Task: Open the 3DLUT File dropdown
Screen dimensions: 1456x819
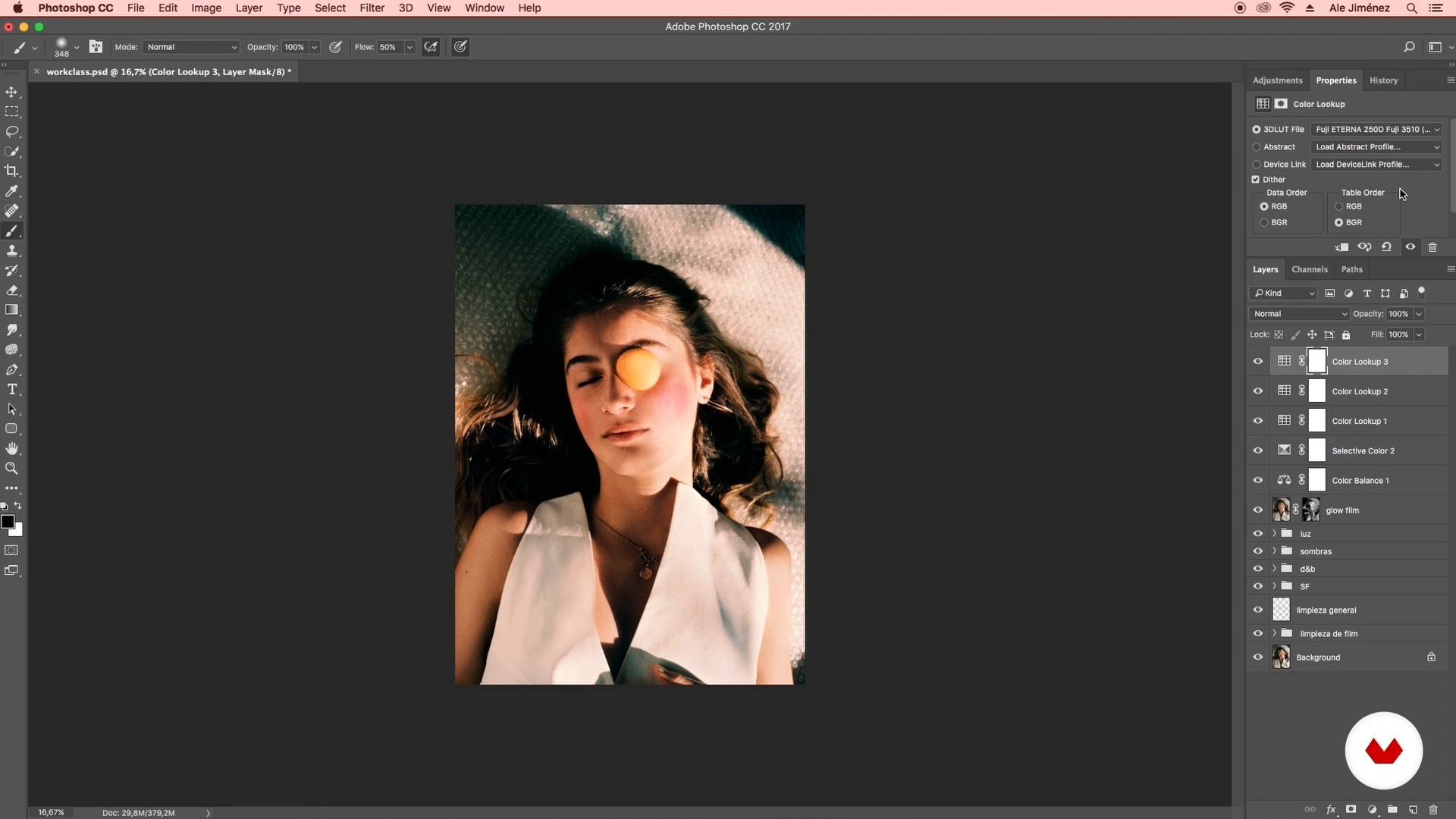Action: click(1376, 130)
